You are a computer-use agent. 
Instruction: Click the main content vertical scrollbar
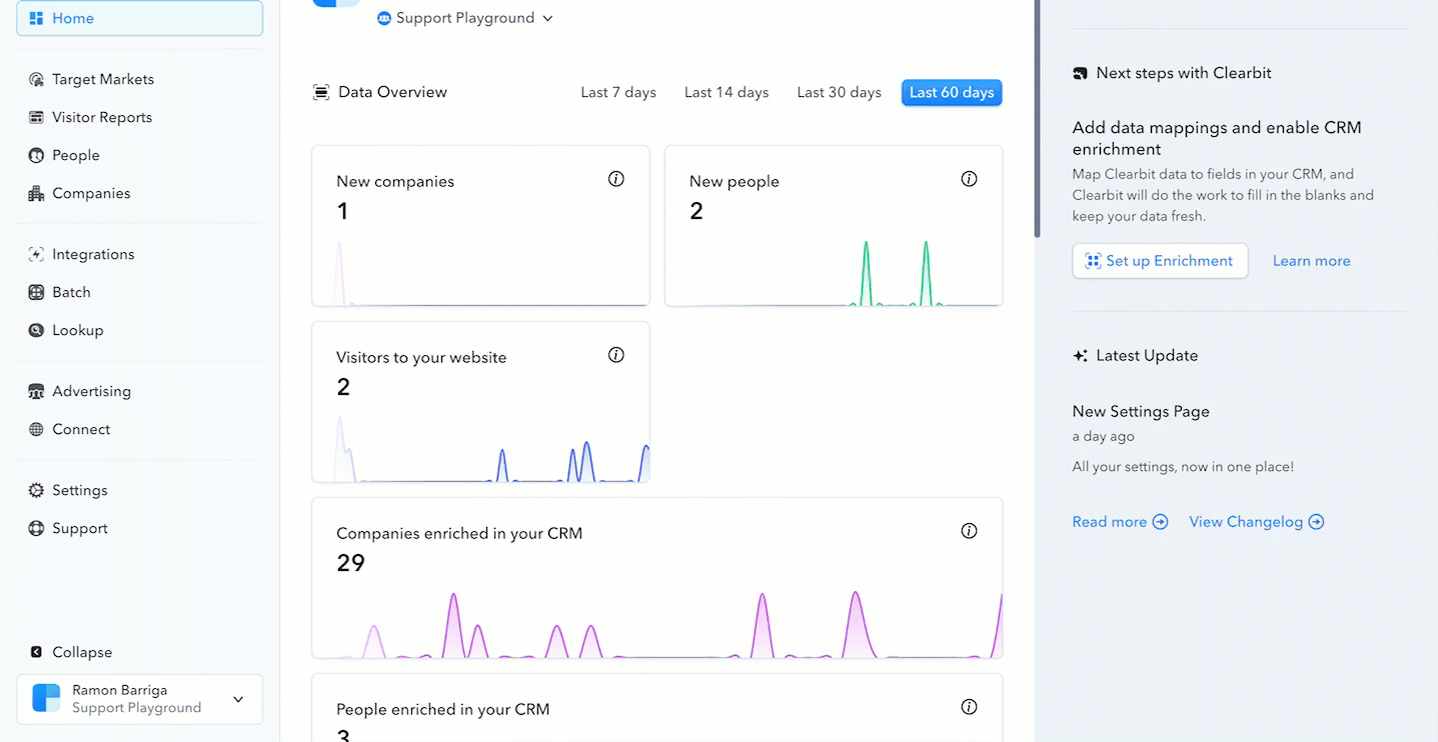click(1037, 118)
